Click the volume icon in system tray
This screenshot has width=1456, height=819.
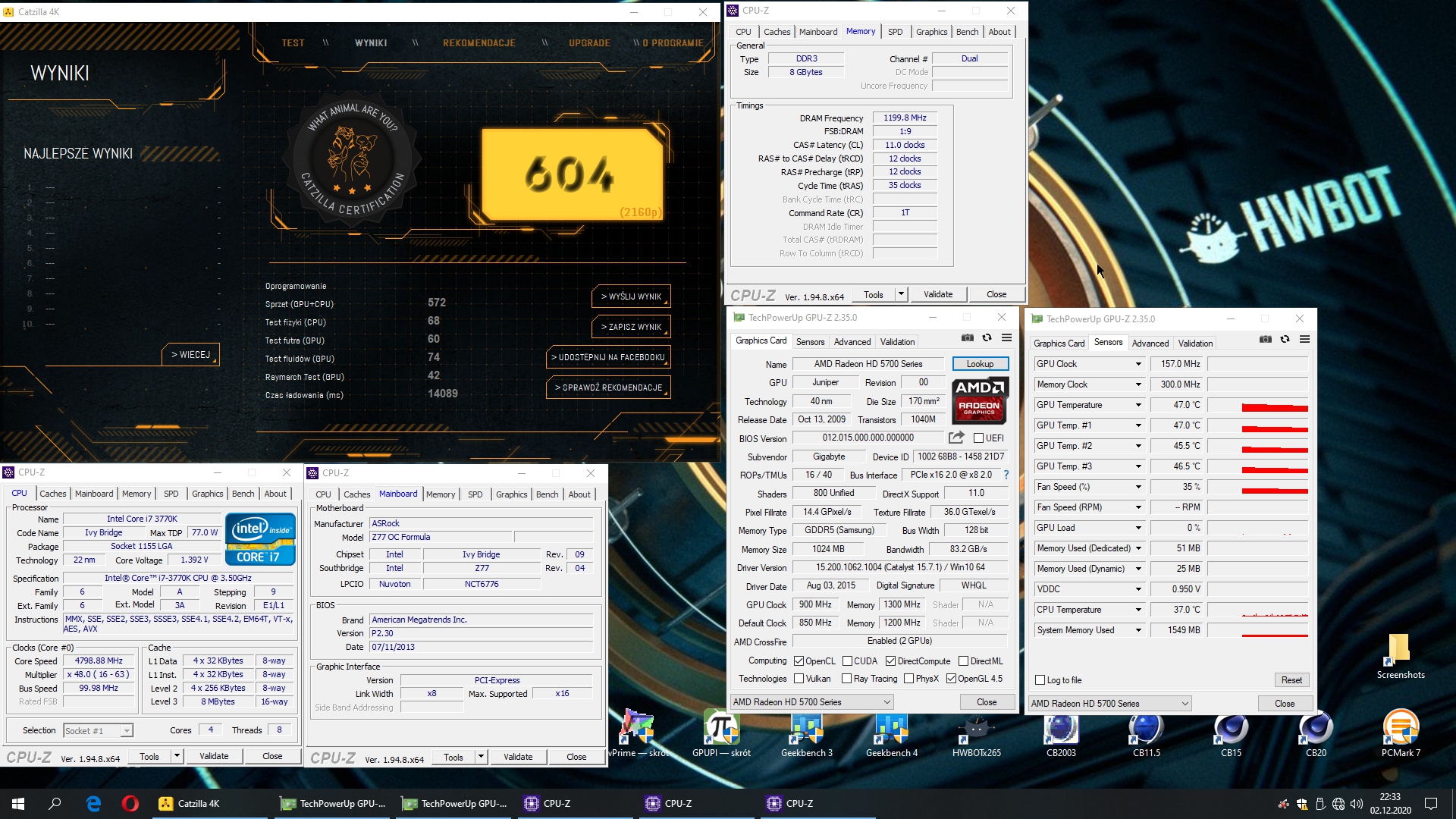coord(1357,804)
